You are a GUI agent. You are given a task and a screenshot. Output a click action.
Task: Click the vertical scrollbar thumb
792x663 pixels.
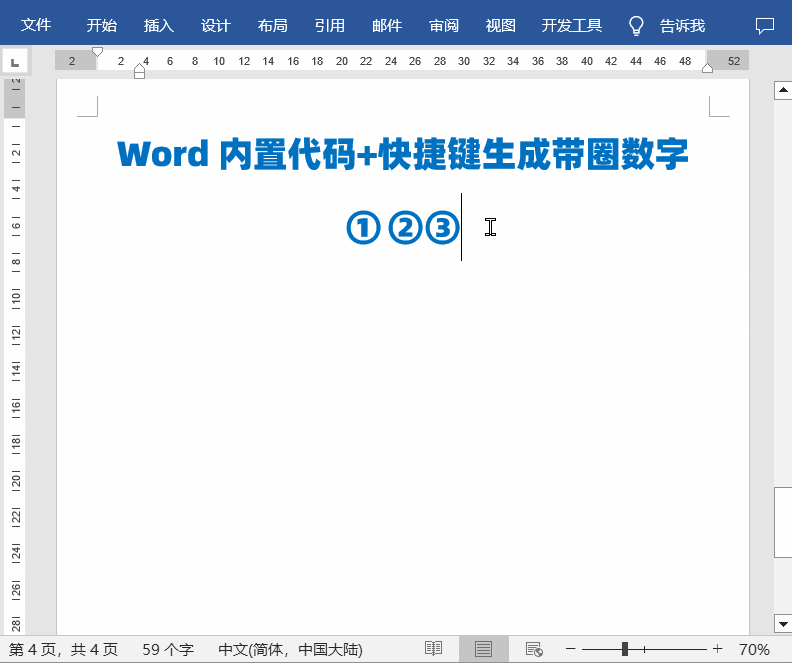(783, 522)
